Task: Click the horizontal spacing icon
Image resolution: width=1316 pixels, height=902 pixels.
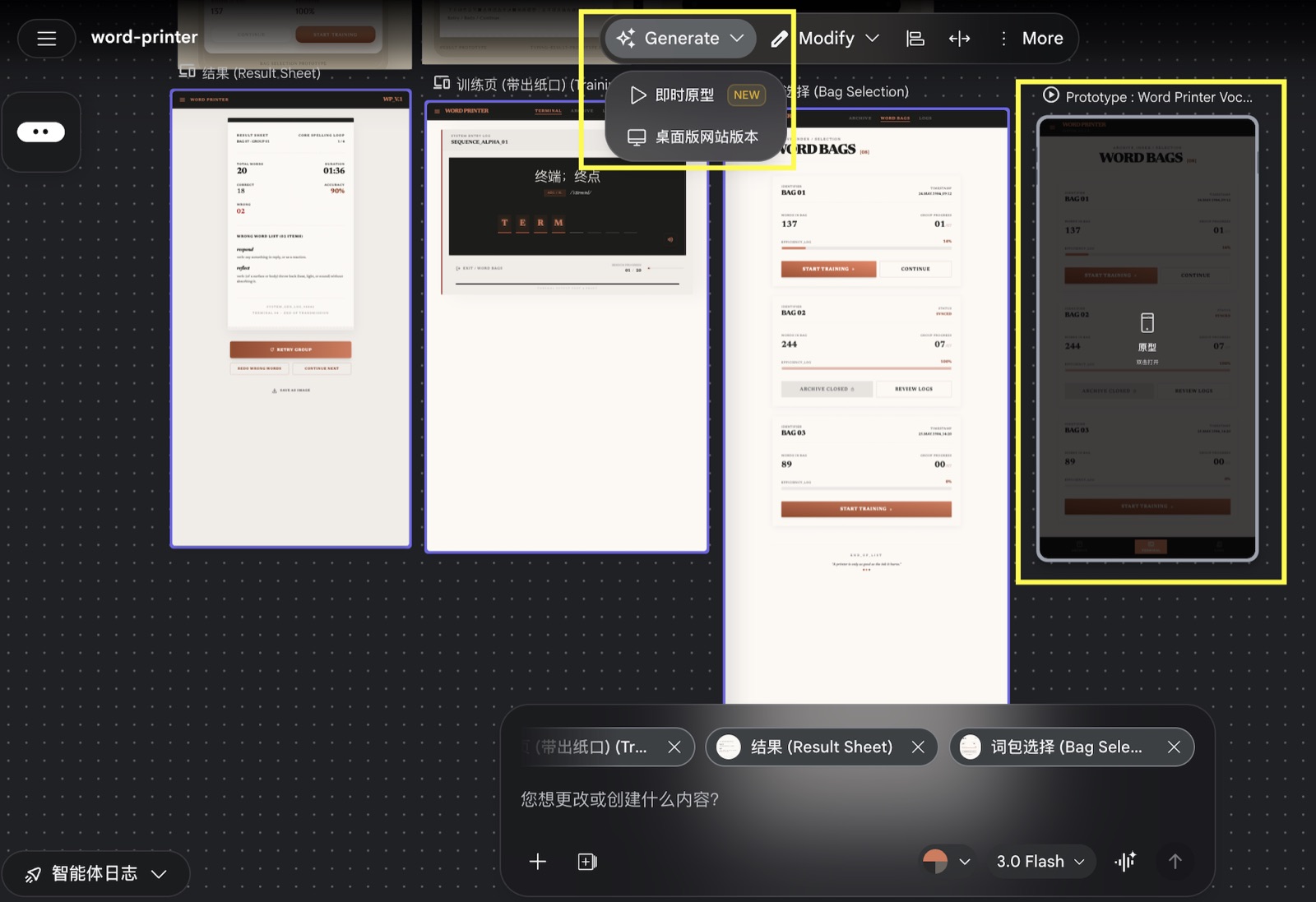Action: click(959, 39)
